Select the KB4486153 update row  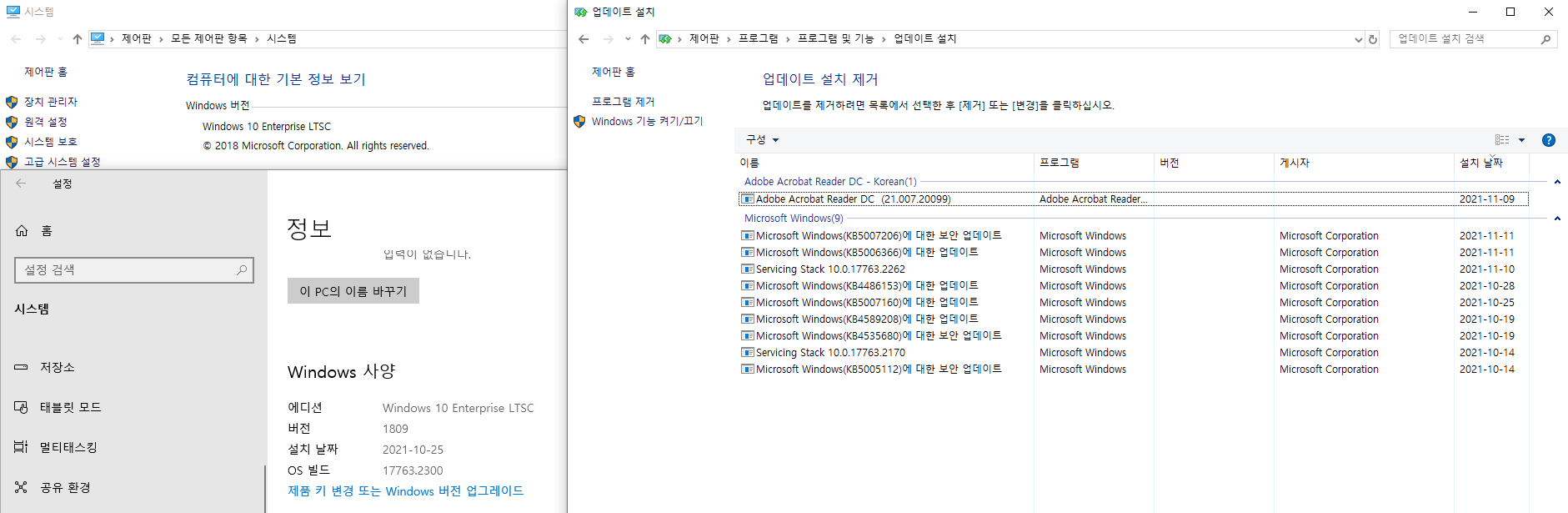(1134, 286)
